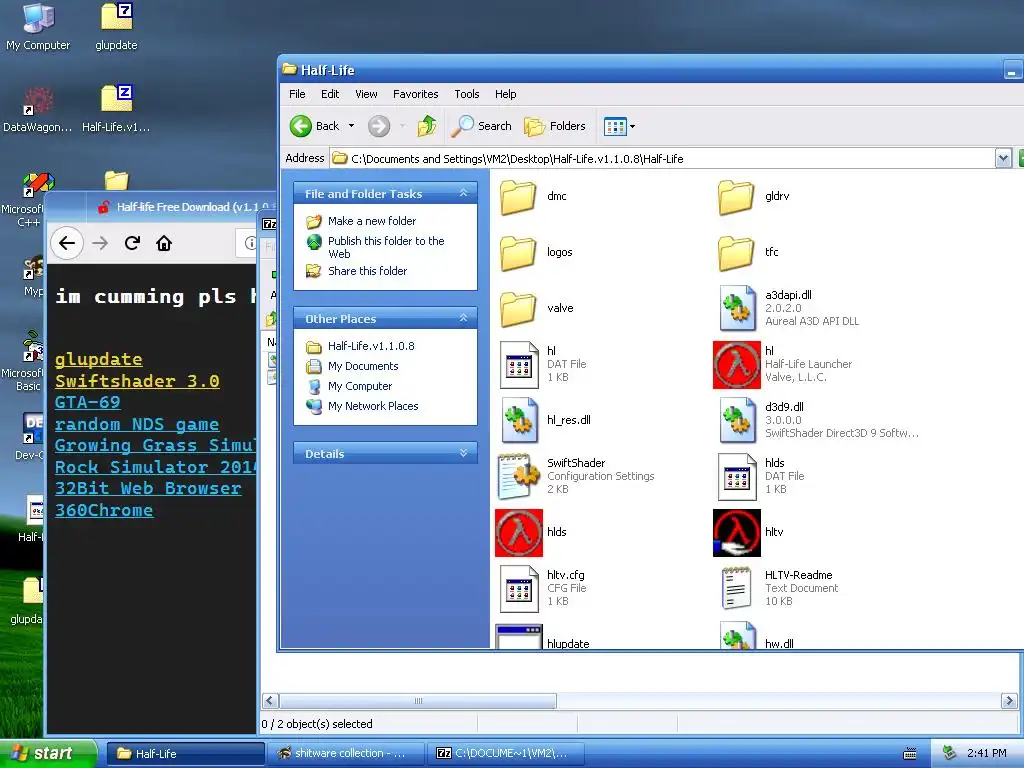Screen dimensions: 1024x768
Task: Open the Tools menu
Action: coord(467,94)
